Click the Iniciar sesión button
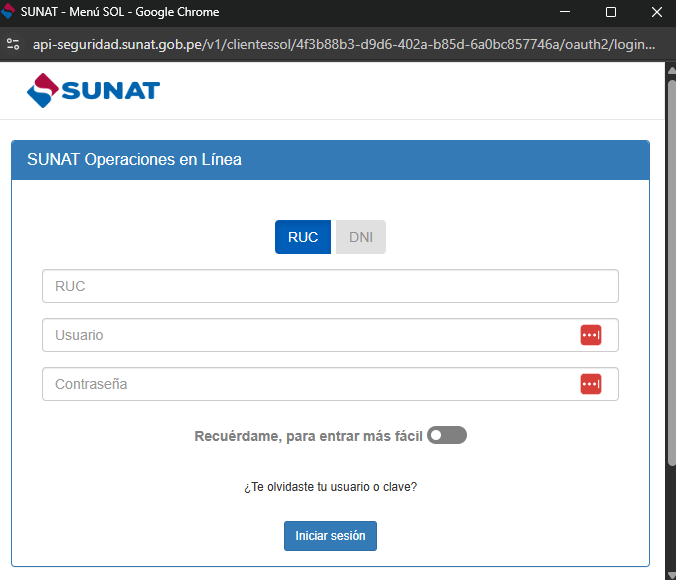The image size is (676, 580). [330, 536]
